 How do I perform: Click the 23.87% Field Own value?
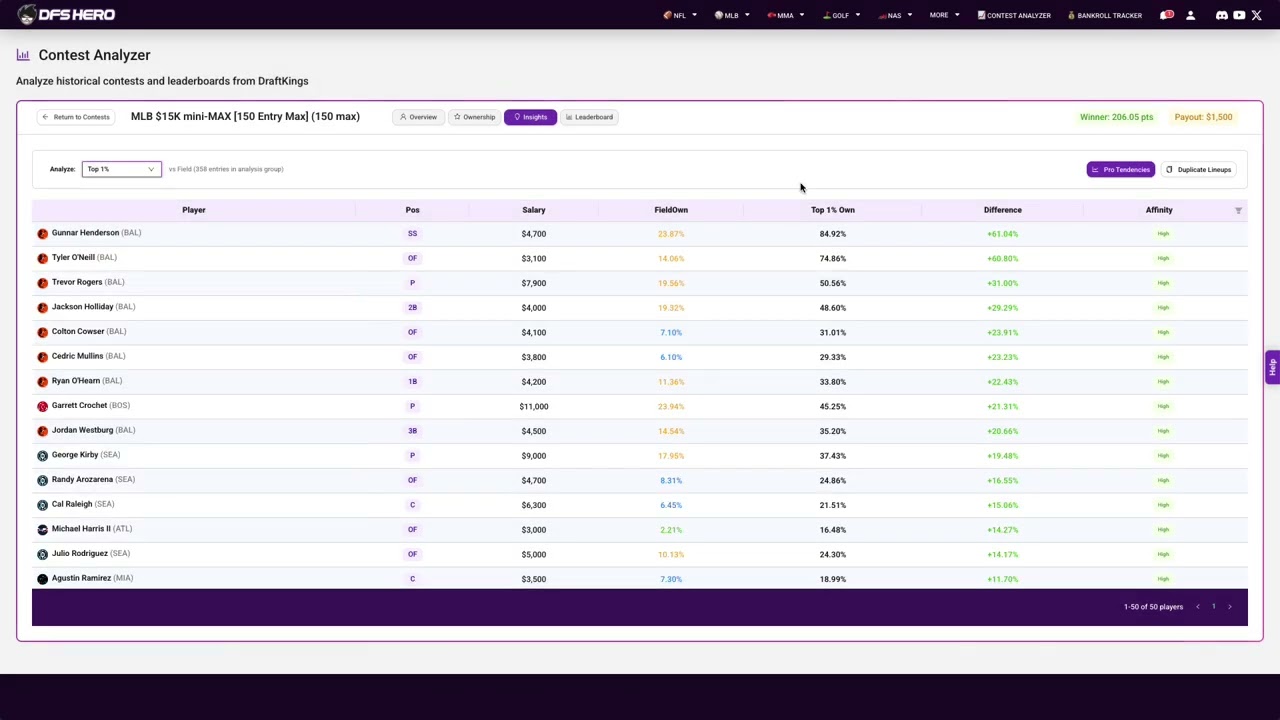point(671,234)
